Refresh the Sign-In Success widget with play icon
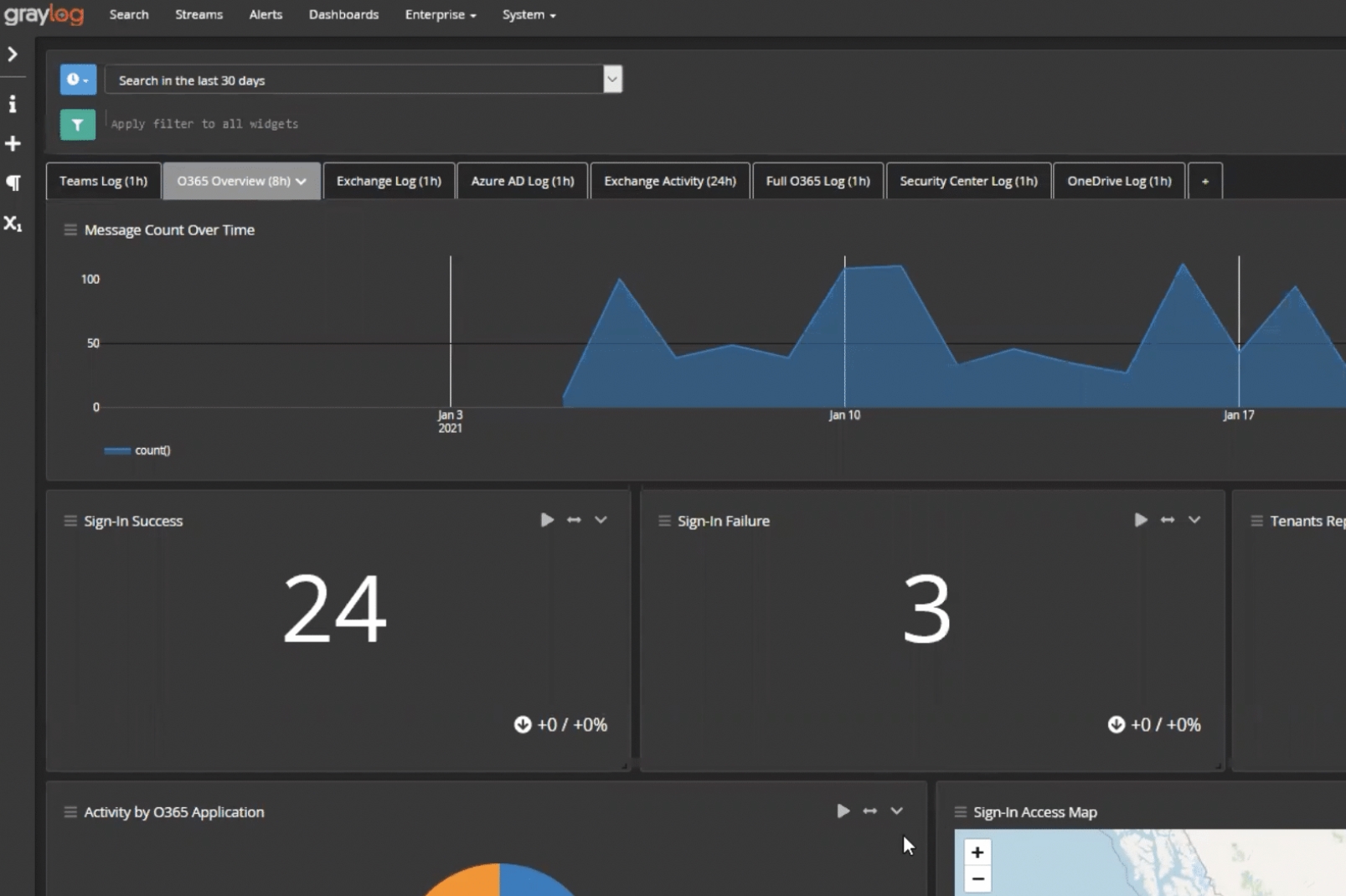Viewport: 1346px width, 896px height. coord(546,520)
